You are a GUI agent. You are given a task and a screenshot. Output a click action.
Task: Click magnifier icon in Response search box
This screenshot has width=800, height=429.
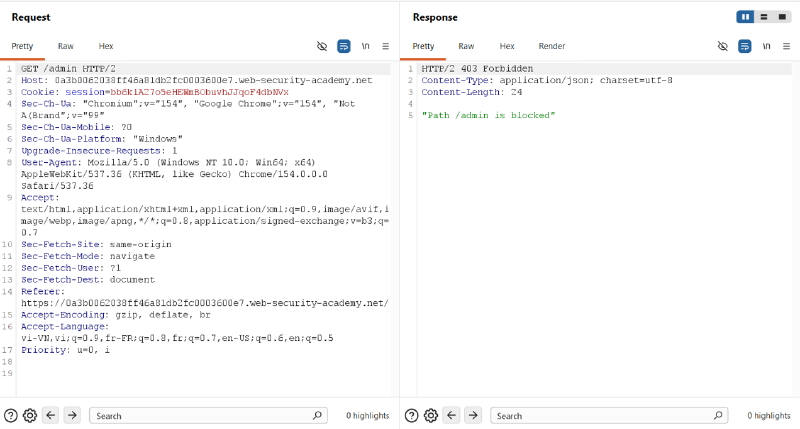tap(718, 415)
